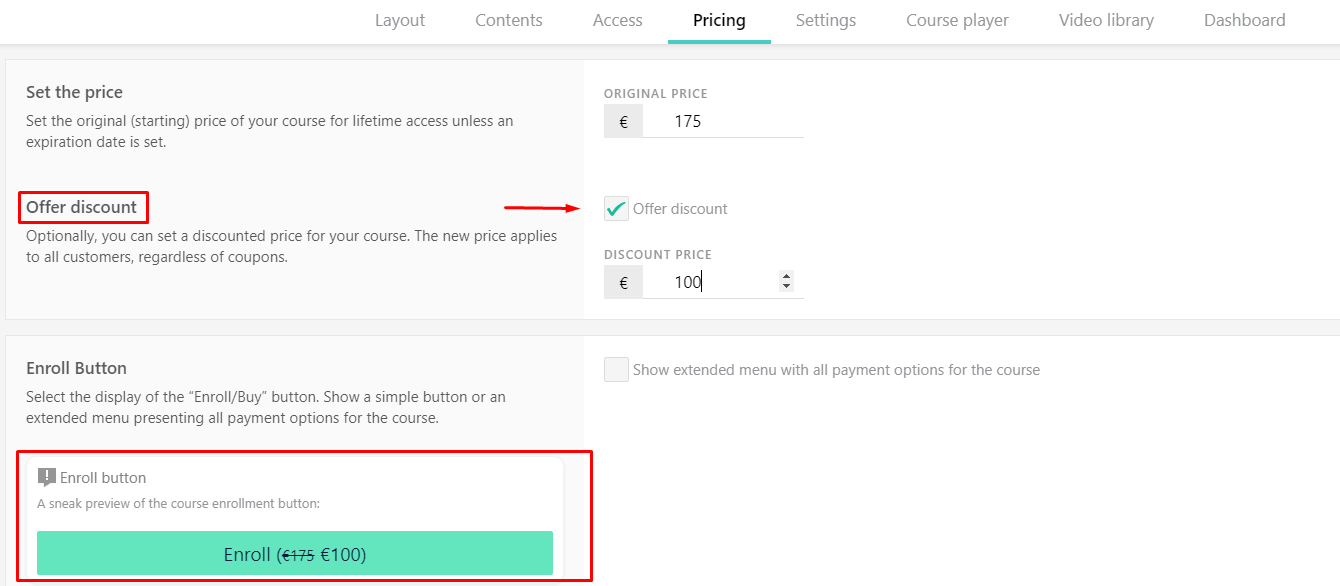
Task: Enable extended menu with all payment options
Action: click(615, 369)
